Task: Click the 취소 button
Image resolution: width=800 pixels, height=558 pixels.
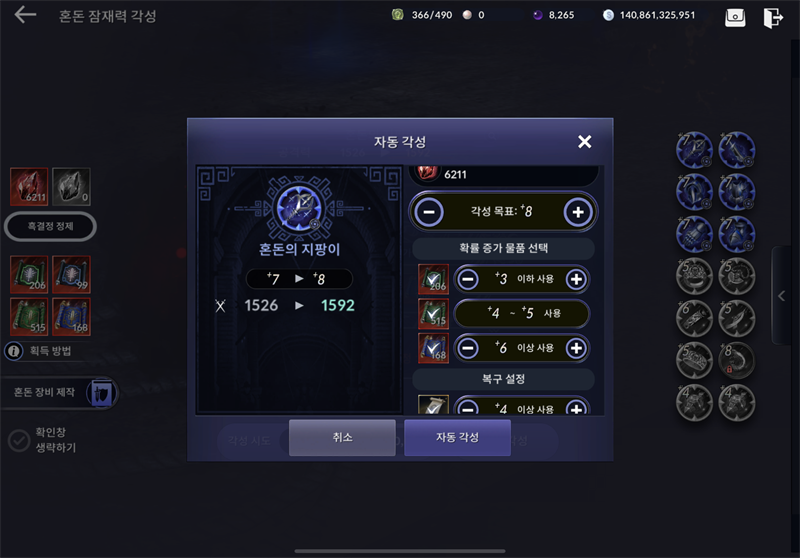Action: tap(342, 437)
